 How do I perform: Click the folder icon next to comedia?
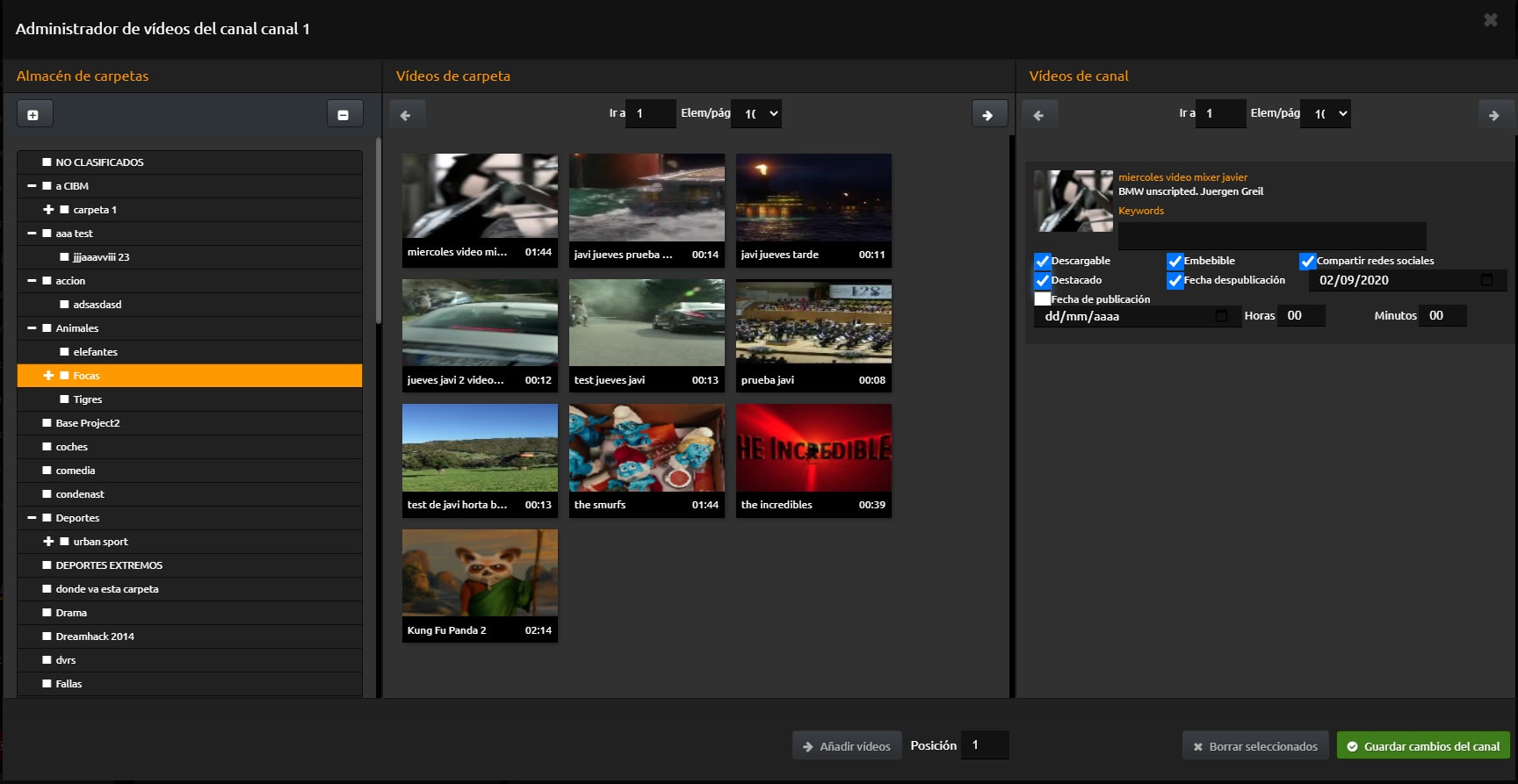(47, 471)
